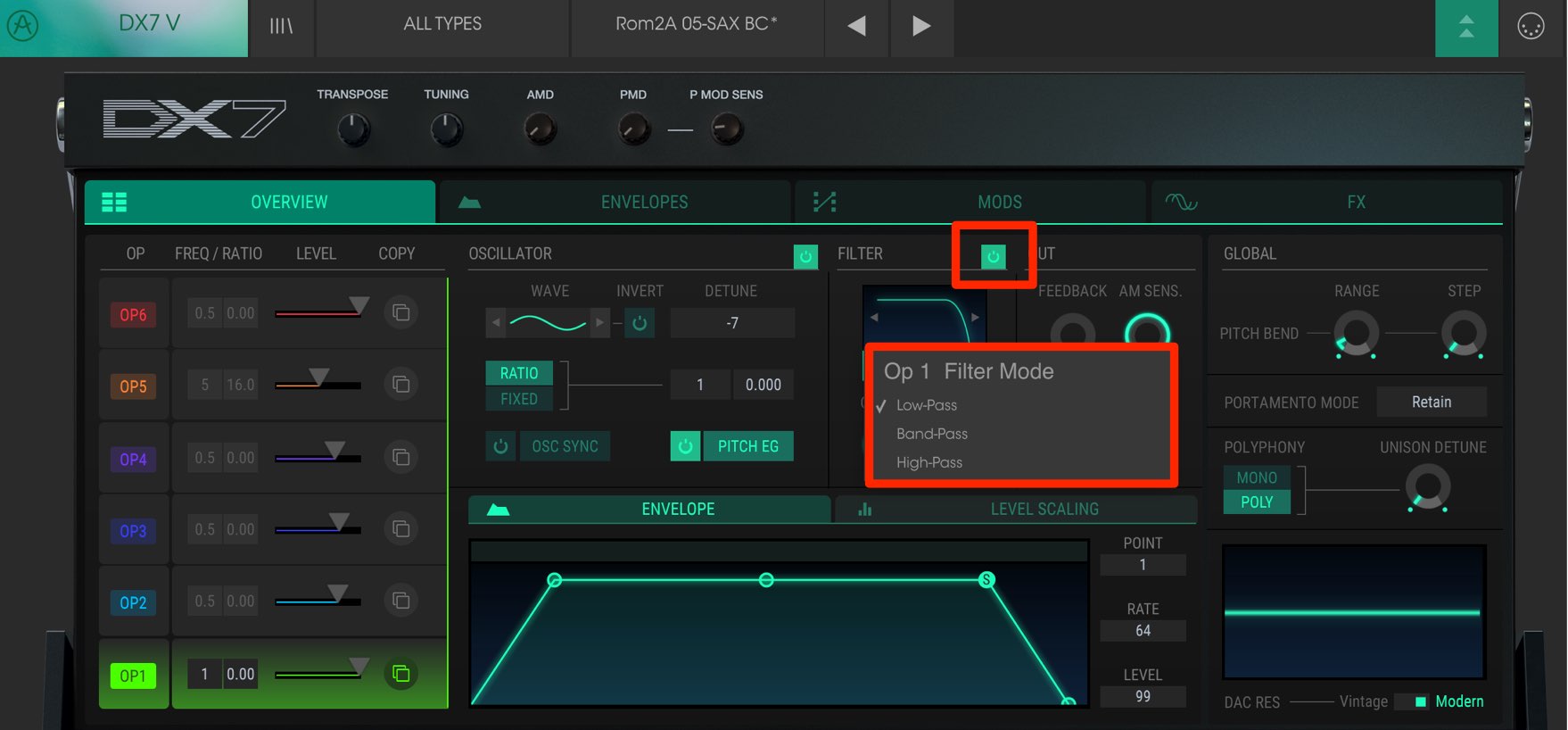
Task: Select operator OP2
Action: coord(133,602)
